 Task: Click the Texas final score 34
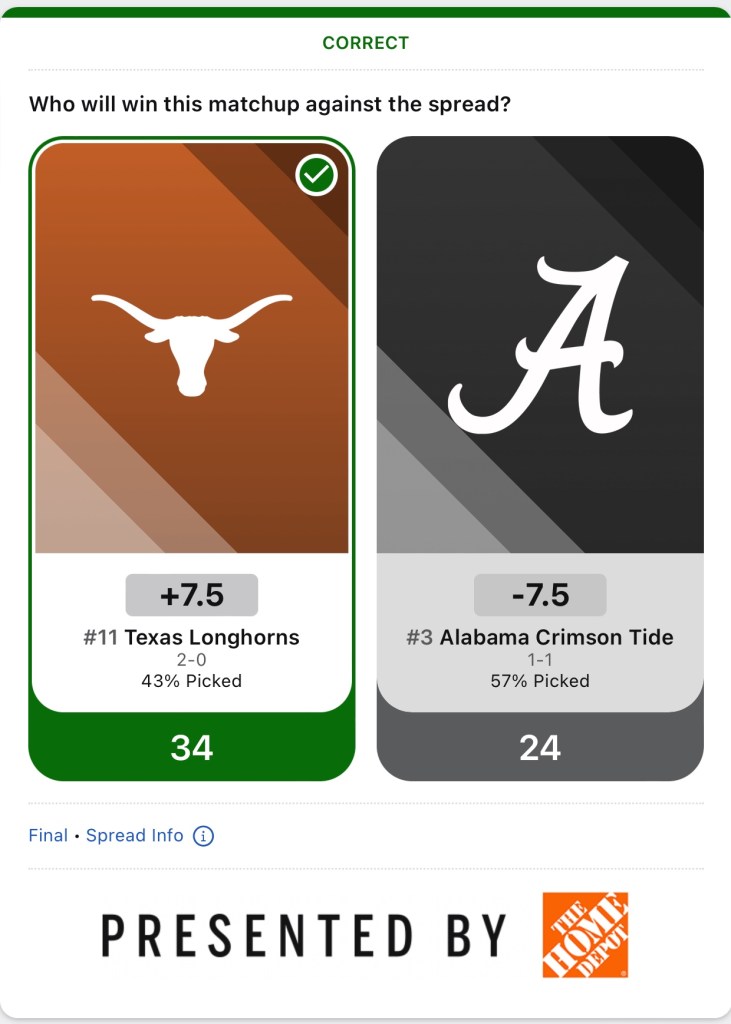[x=191, y=747]
